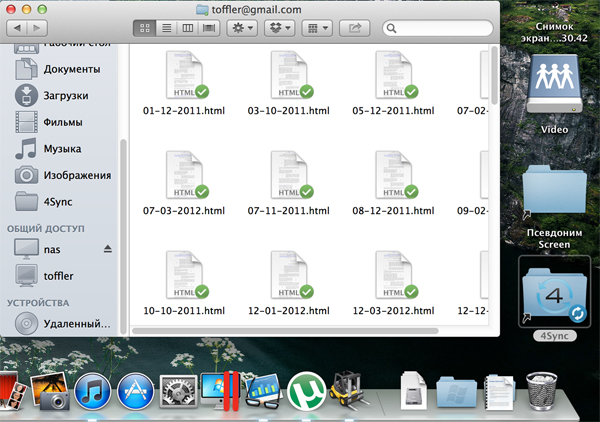Launch uTorrent from the dock
Screen dimensions: 600x422
307,390
